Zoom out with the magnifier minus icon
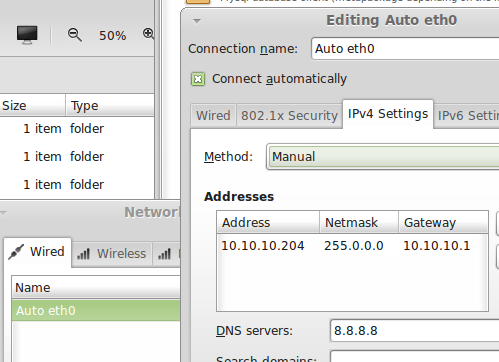The height and width of the screenshot is (362, 499). (x=75, y=35)
